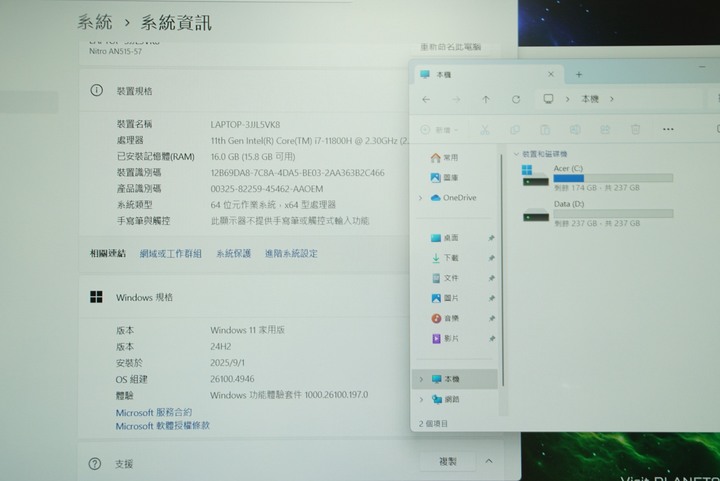Click the 重新命名此電腦 button
This screenshot has width=720, height=481.
click(450, 47)
